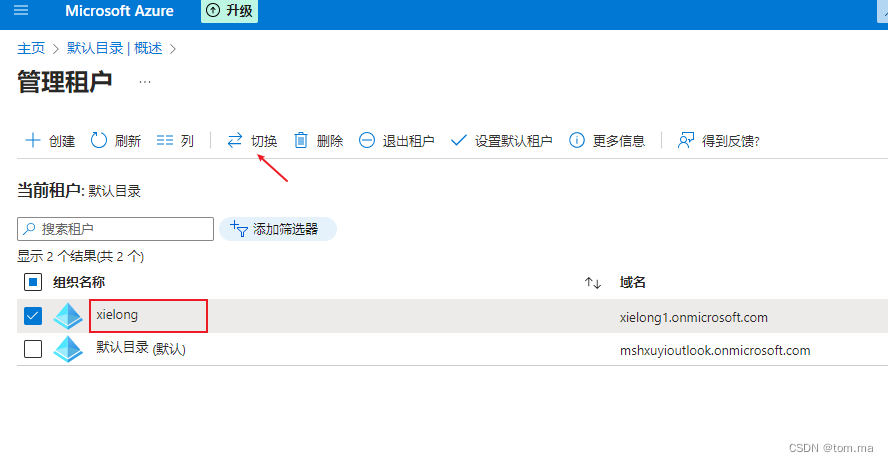Viewport: 888px width, 462px height.
Task: Click 切换 to switch tenant
Action: click(x=252, y=140)
